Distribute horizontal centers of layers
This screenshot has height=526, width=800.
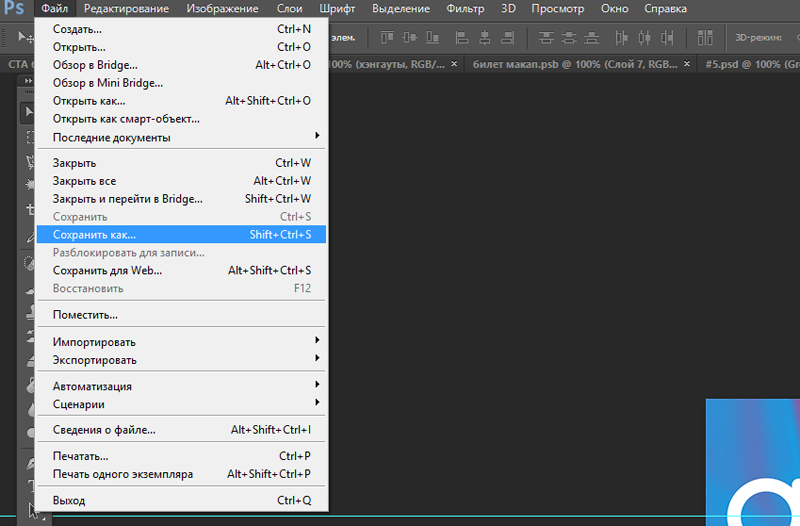(x=644, y=37)
